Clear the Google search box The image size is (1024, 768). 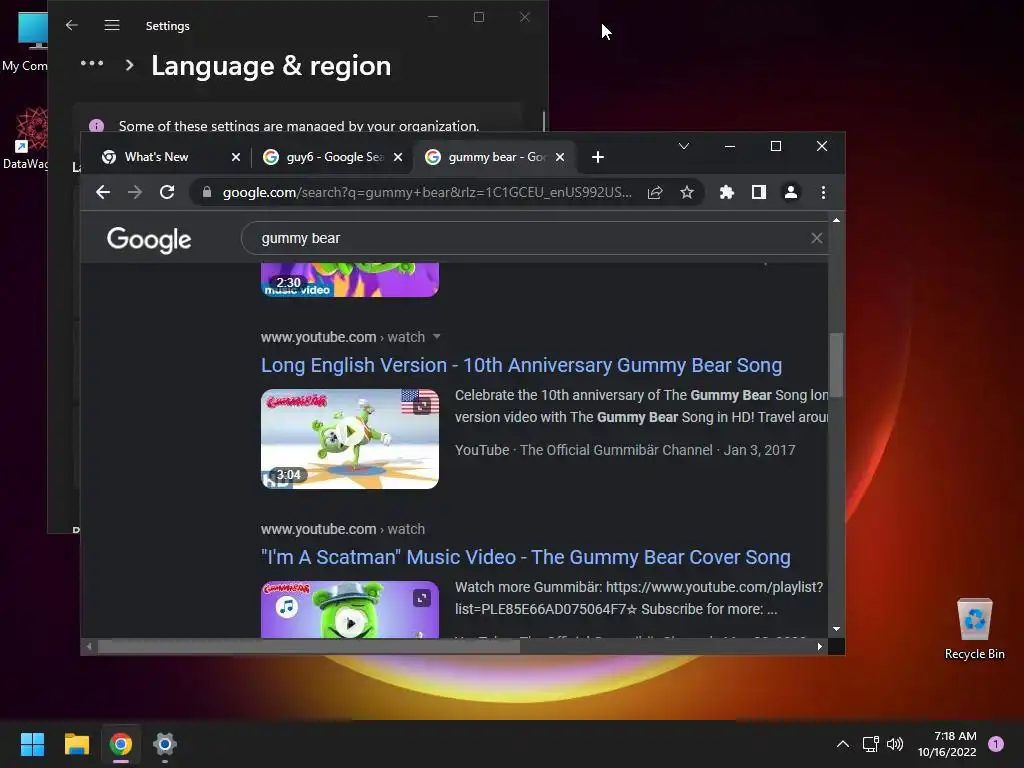tap(816, 238)
